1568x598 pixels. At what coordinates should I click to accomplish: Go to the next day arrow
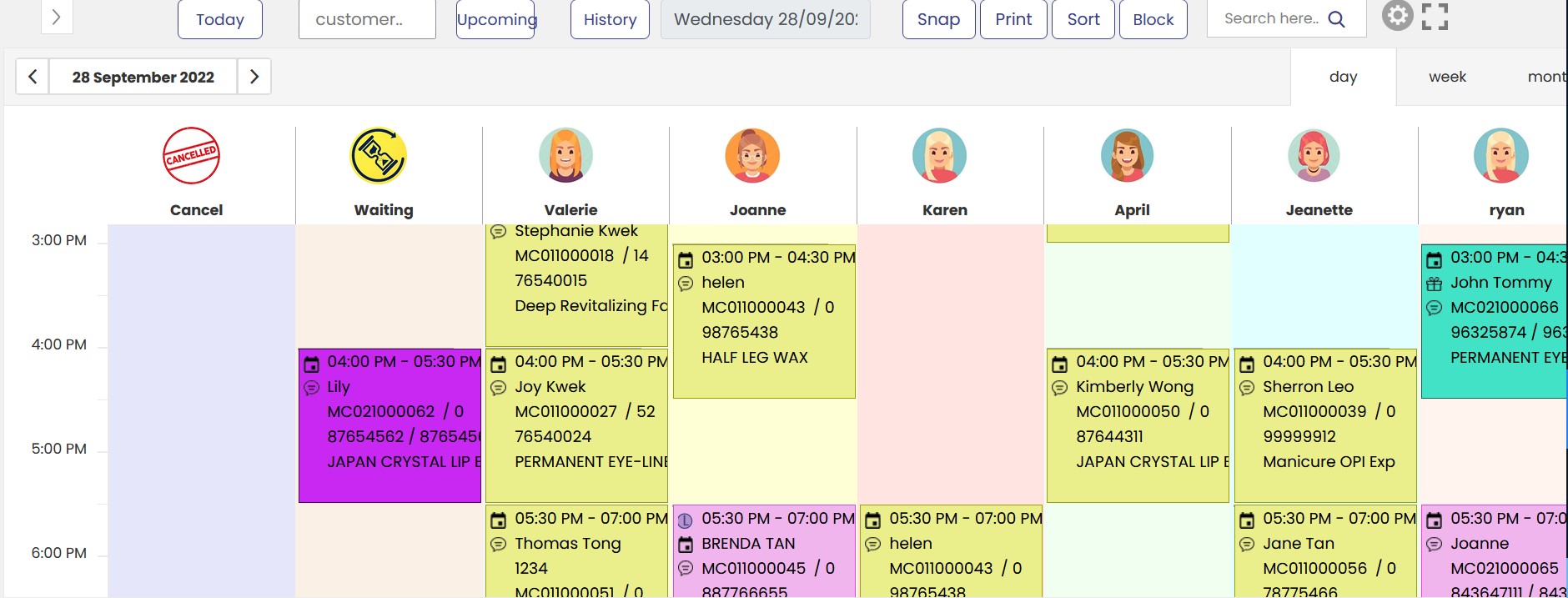click(254, 77)
